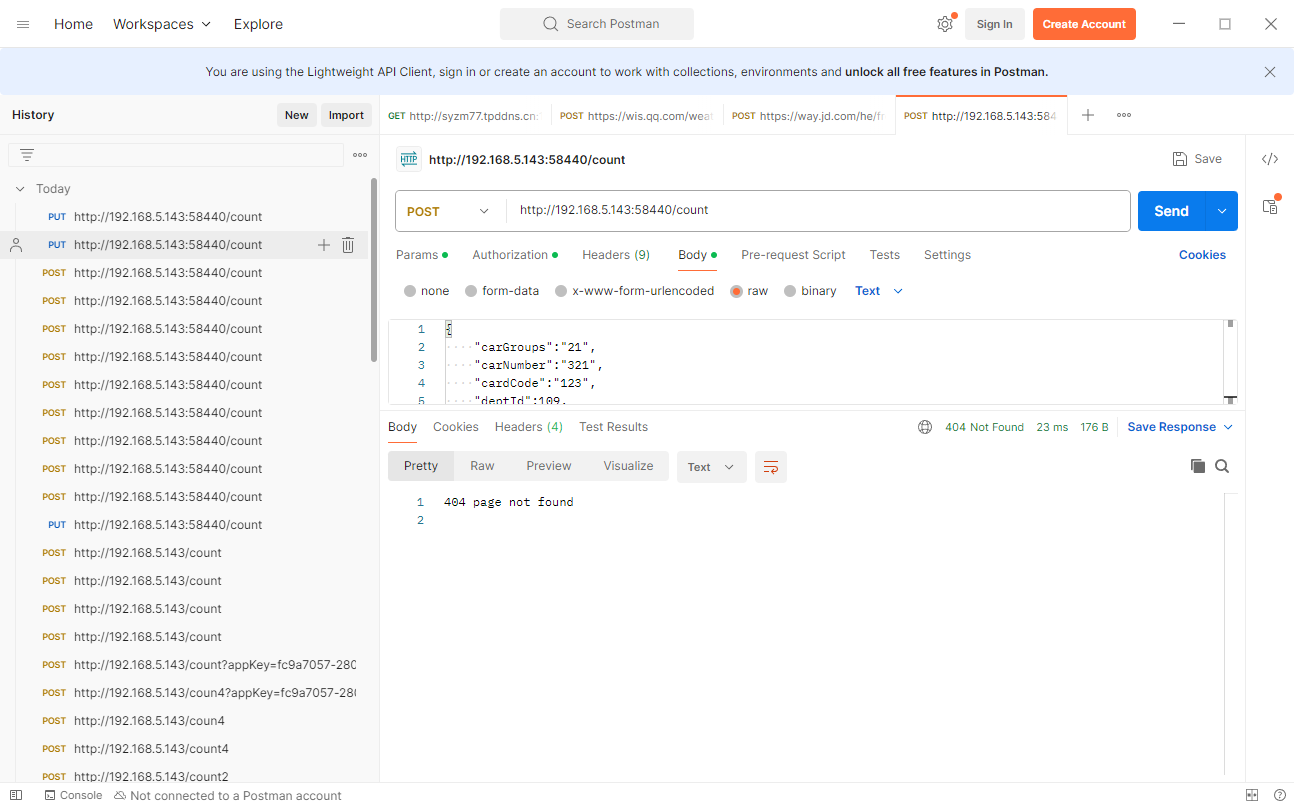Image resolution: width=1294 pixels, height=807 pixels.
Task: Open the request Tests tab
Action: 884,255
